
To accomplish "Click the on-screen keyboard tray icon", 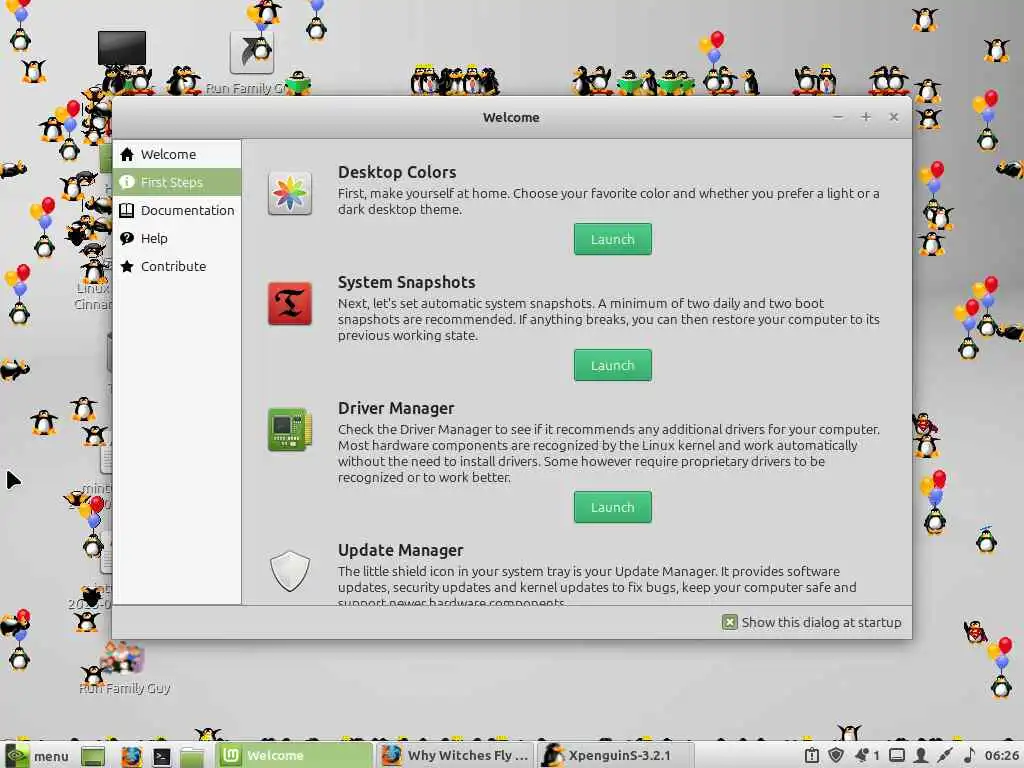I will [x=897, y=756].
